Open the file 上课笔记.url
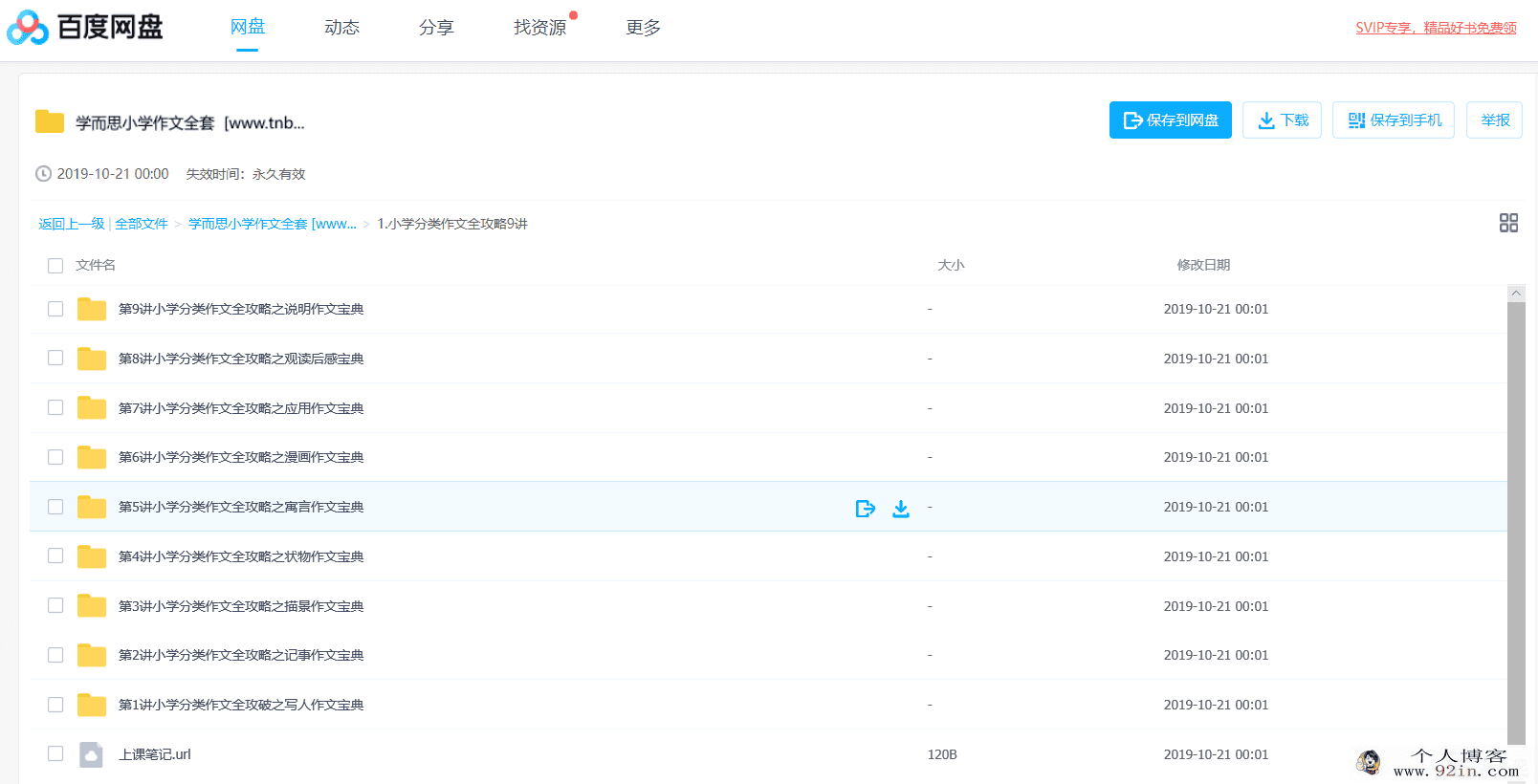 point(155,754)
